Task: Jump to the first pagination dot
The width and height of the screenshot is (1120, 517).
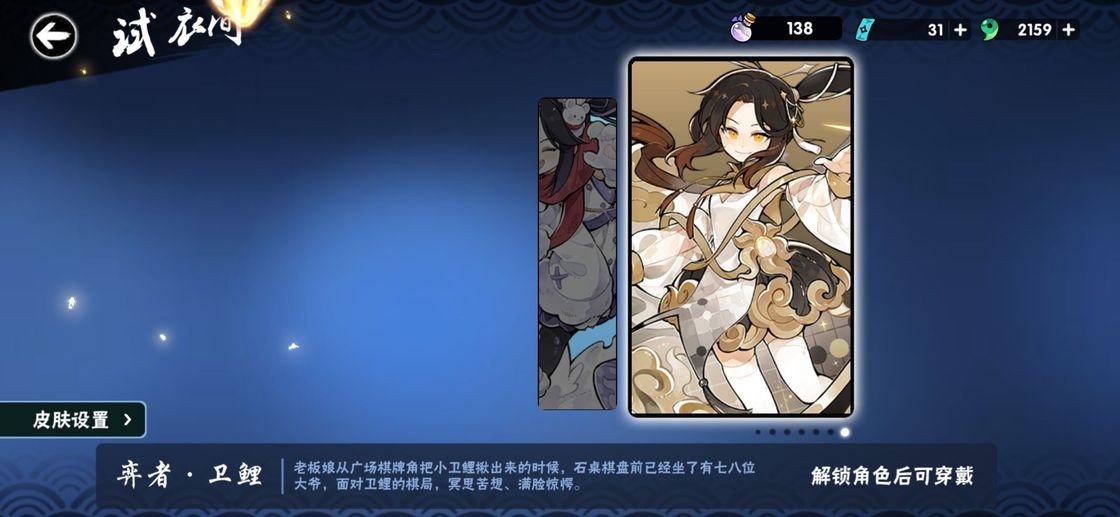Action: (x=758, y=432)
